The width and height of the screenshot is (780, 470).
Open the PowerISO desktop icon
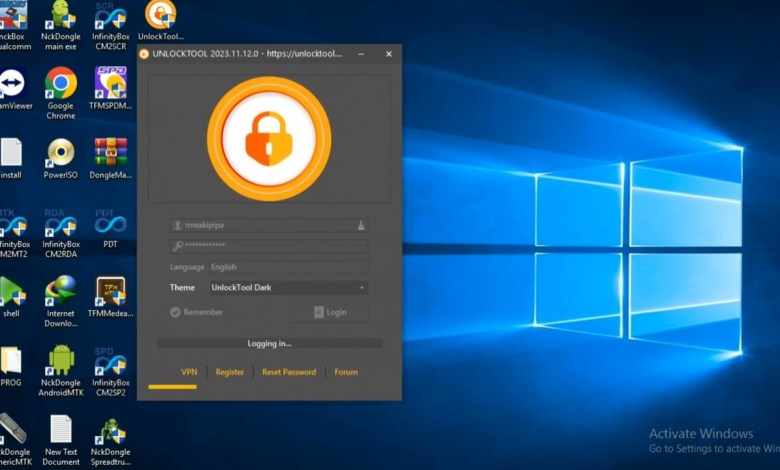(x=61, y=154)
